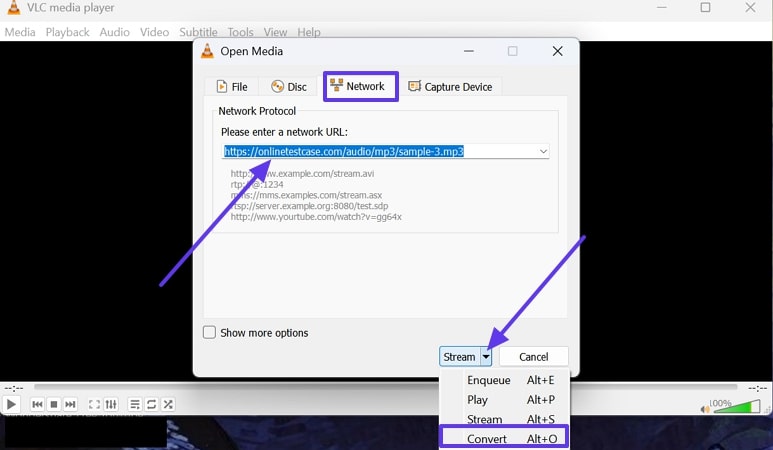The width and height of the screenshot is (773, 450).
Task: Open the View menu
Action: pos(275,32)
